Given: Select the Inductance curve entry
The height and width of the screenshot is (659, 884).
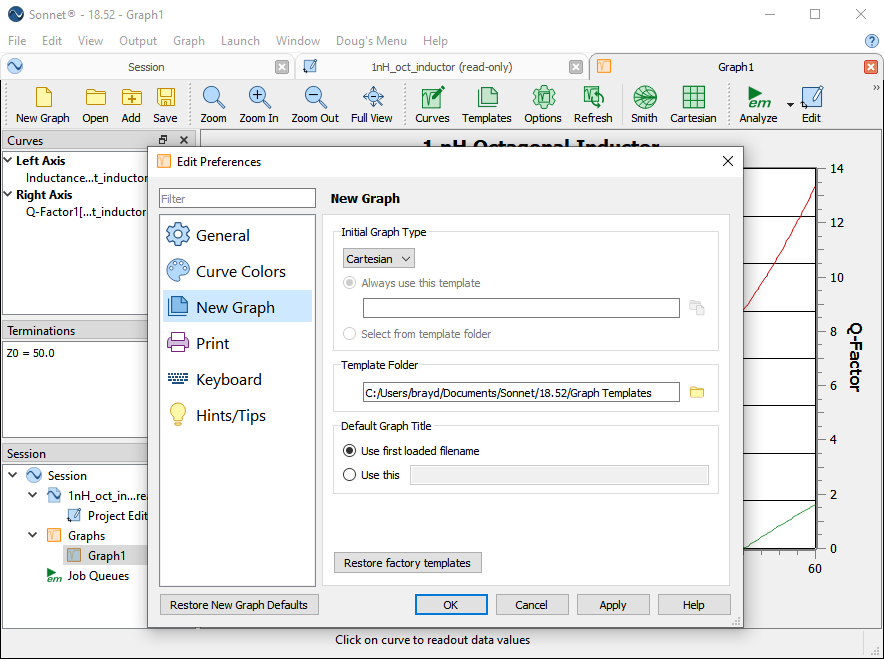Looking at the screenshot, I should (x=86, y=178).
